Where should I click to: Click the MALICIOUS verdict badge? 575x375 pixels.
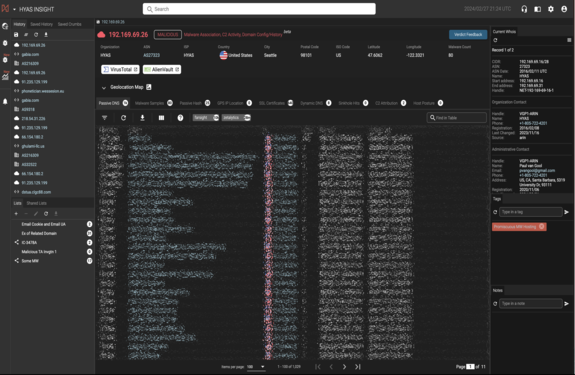pyautogui.click(x=168, y=34)
